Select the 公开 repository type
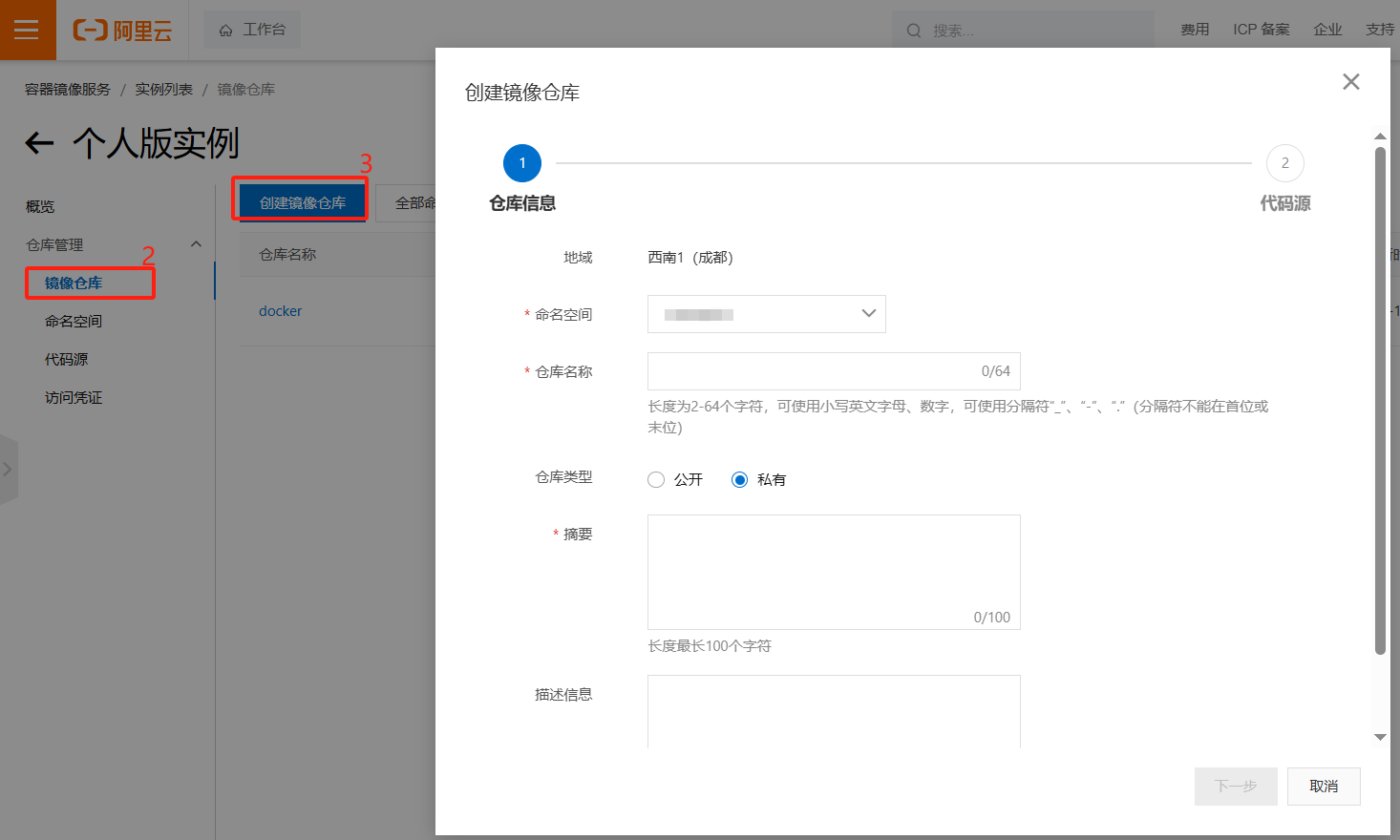Viewport: 1400px width, 840px height. coord(656,479)
